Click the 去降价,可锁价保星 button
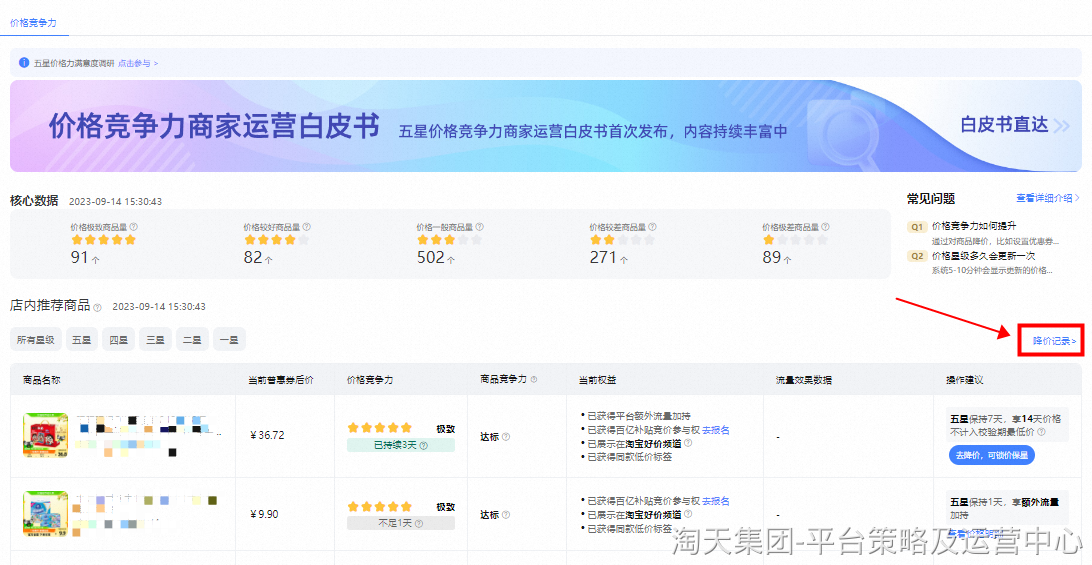 992,456
